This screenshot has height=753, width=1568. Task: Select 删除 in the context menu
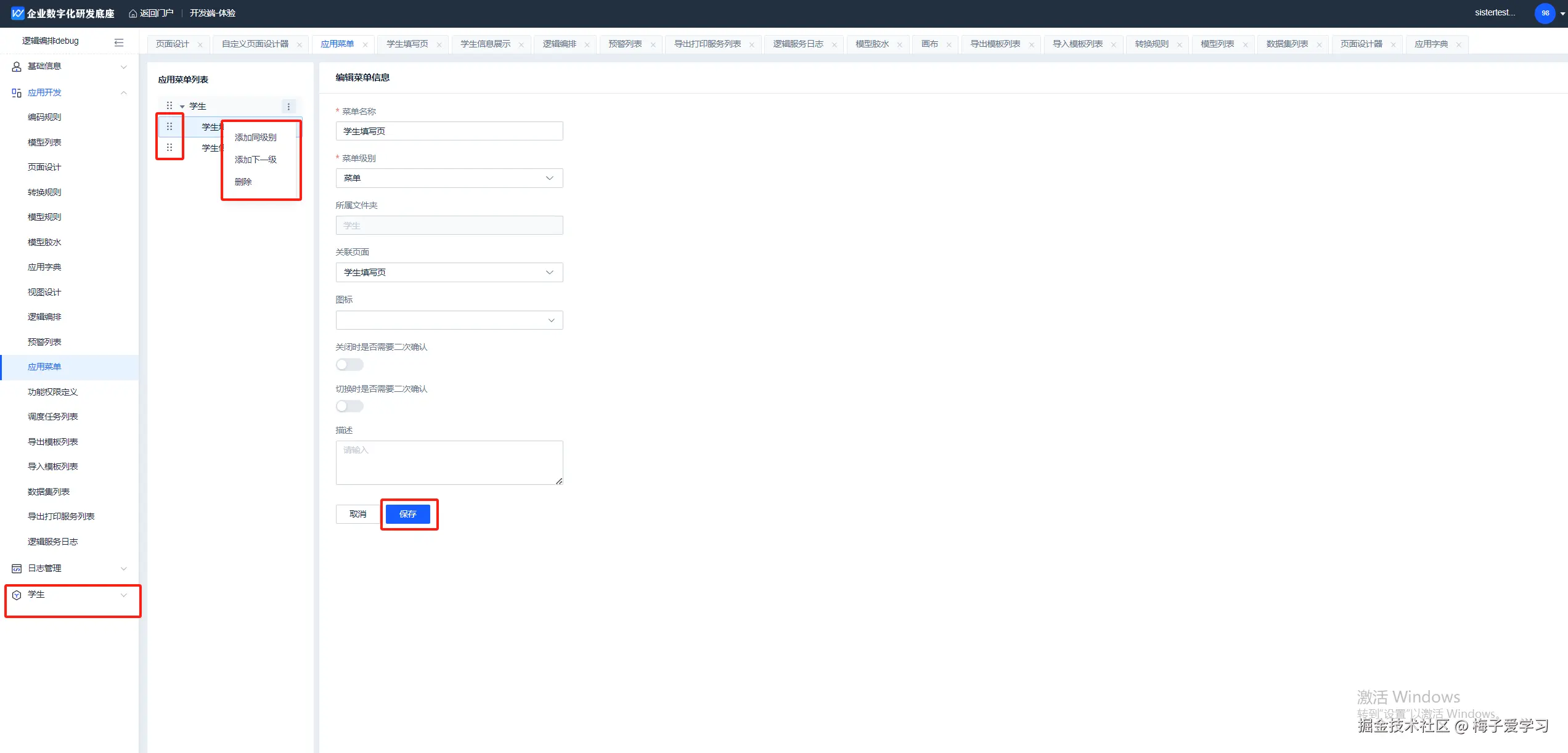pyautogui.click(x=243, y=182)
